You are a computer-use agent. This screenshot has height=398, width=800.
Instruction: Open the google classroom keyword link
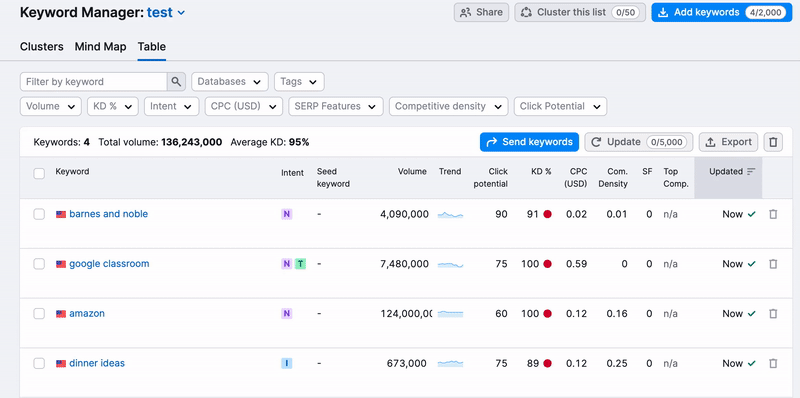pos(109,264)
